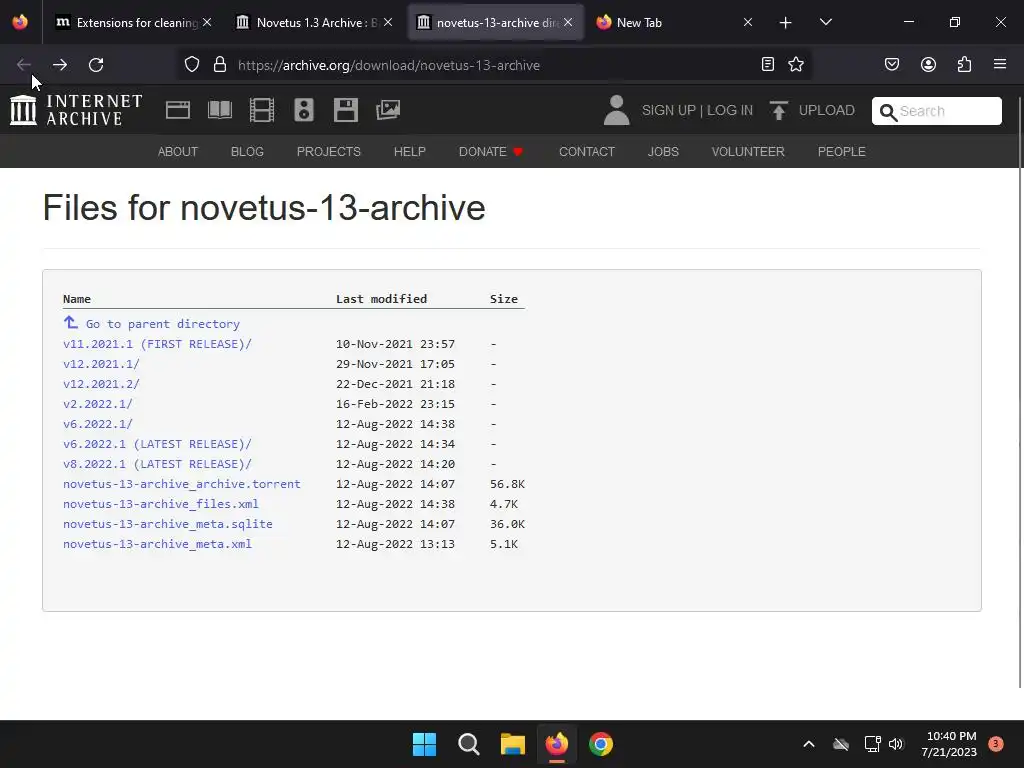Open the CONTACT menu item
The height and width of the screenshot is (768, 1024).
coord(586,152)
